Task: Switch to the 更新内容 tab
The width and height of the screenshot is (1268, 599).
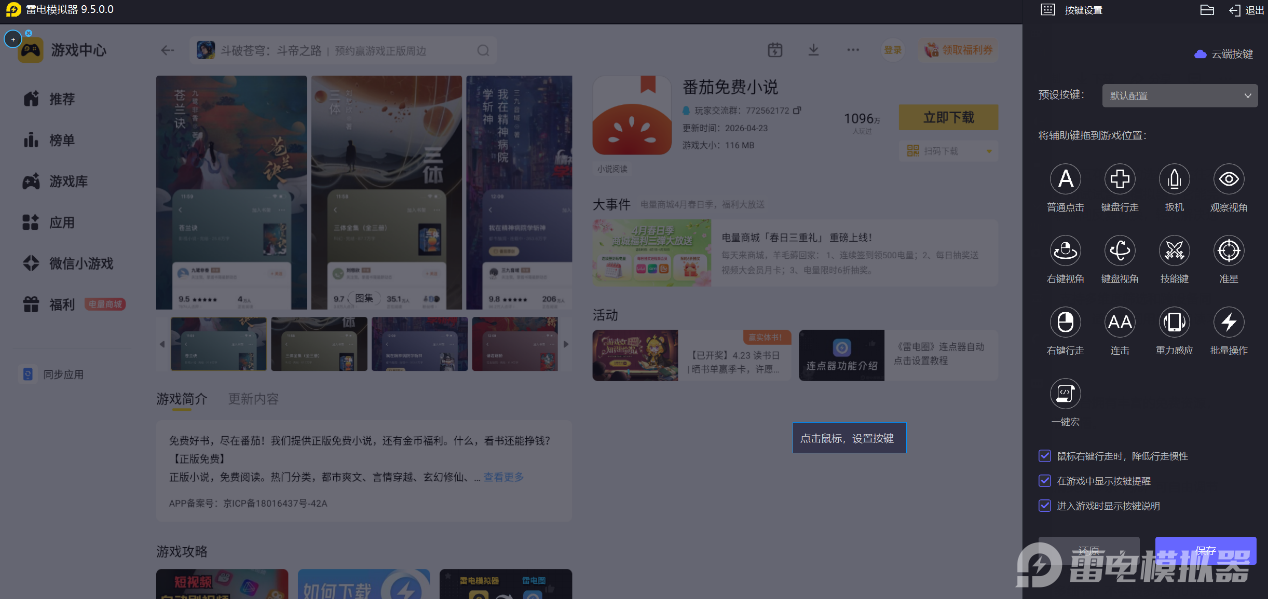Action: [x=254, y=398]
